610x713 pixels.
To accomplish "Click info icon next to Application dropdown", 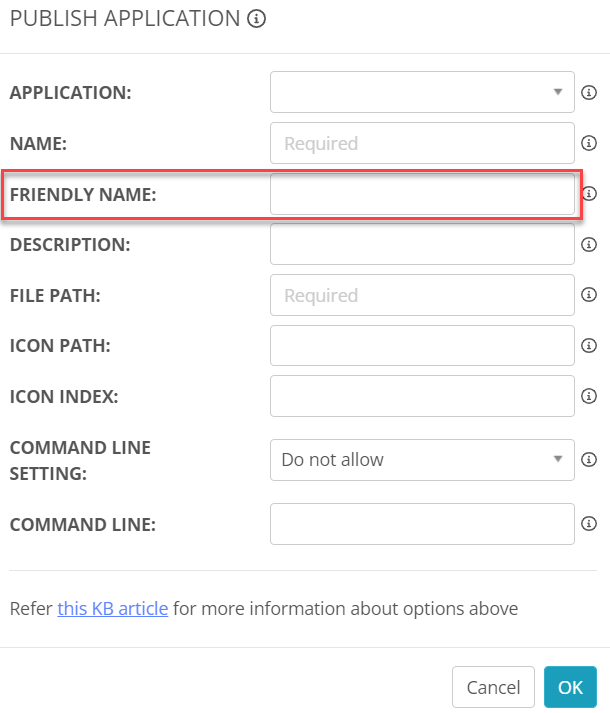I will 589,92.
